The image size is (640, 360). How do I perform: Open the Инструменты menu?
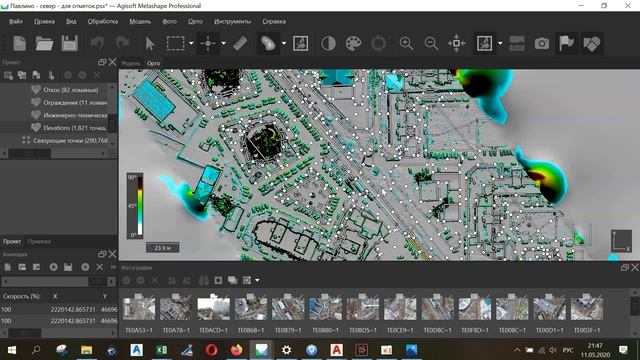coord(232,21)
